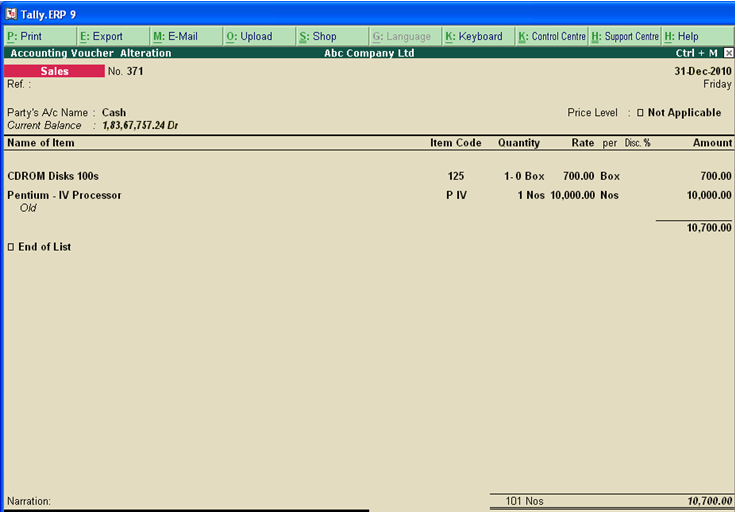This screenshot has width=738, height=512.
Task: Click the Item Code column header
Action: [456, 143]
